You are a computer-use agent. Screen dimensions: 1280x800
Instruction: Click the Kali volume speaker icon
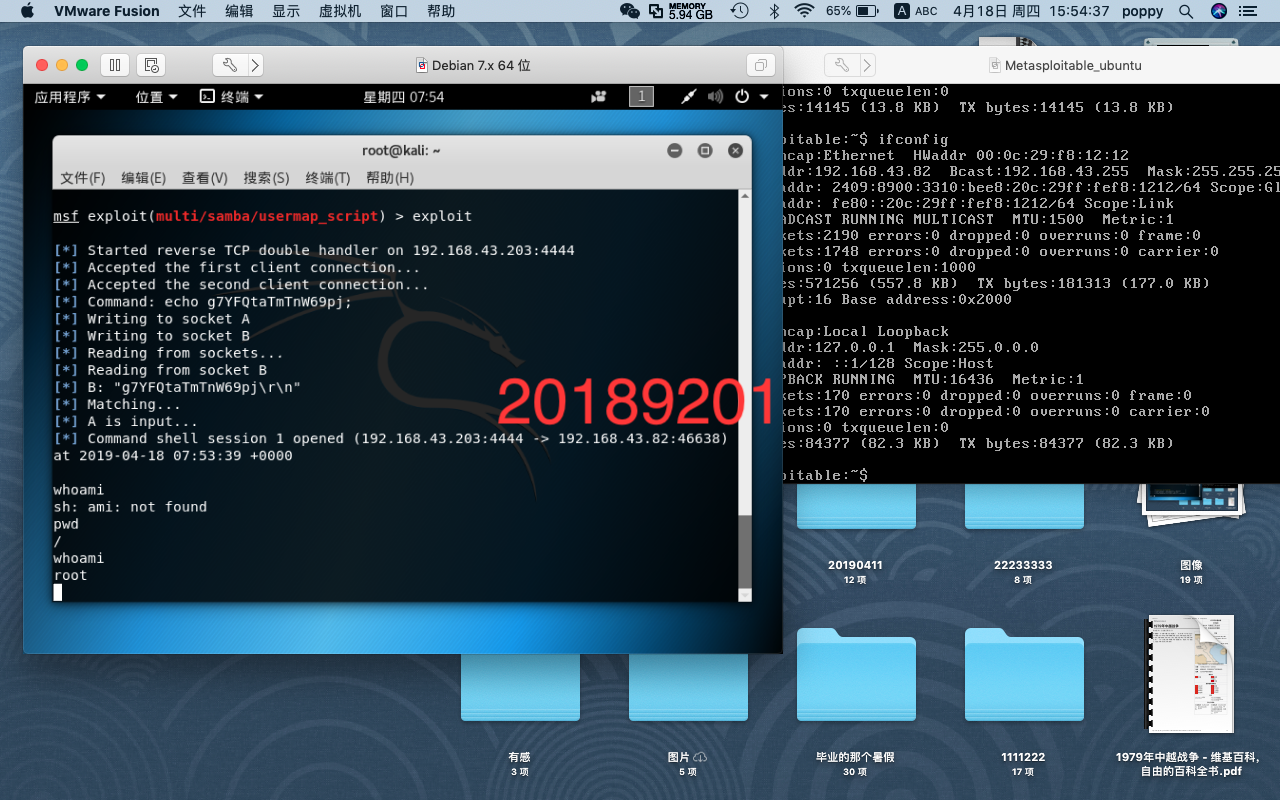point(715,97)
